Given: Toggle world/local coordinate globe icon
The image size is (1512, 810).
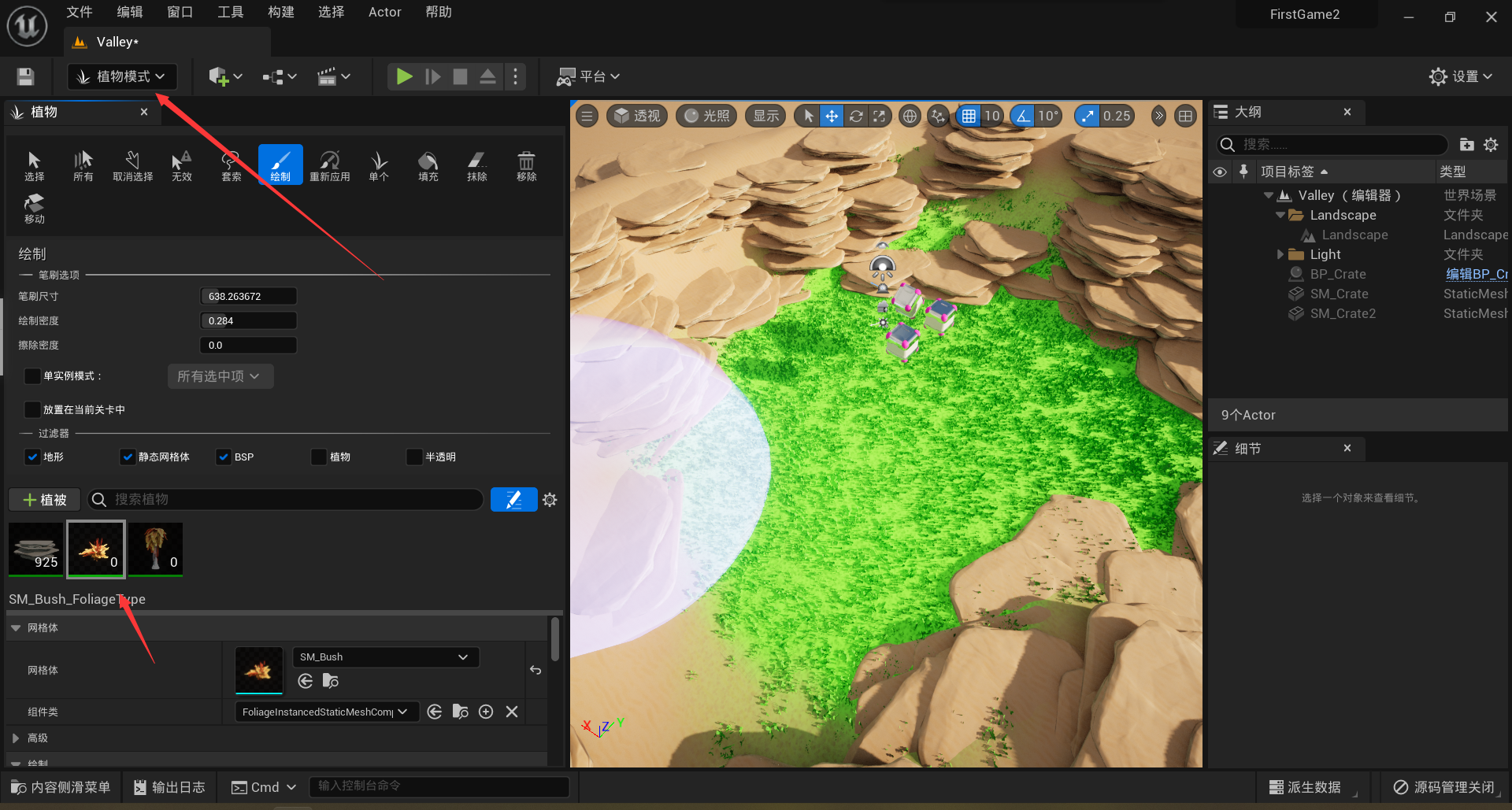Looking at the screenshot, I should [x=910, y=117].
